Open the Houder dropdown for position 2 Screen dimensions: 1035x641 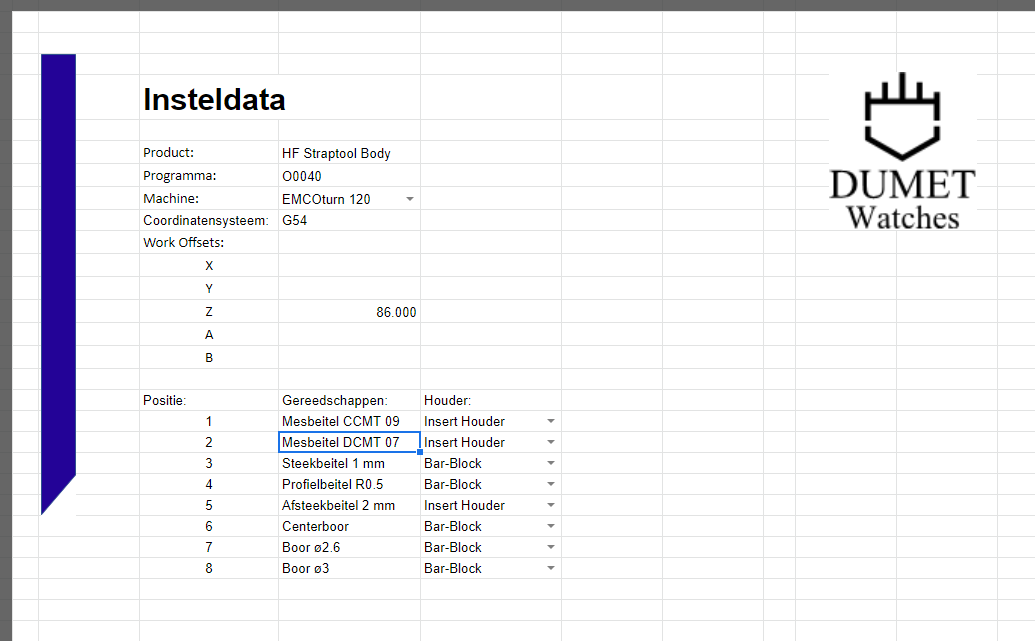(551, 442)
